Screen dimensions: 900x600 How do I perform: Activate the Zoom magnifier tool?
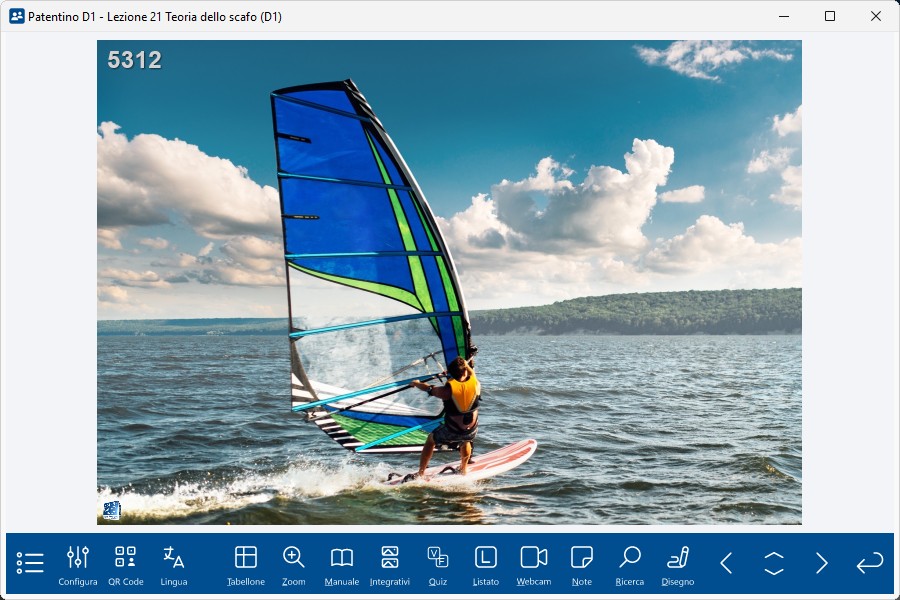click(x=294, y=564)
